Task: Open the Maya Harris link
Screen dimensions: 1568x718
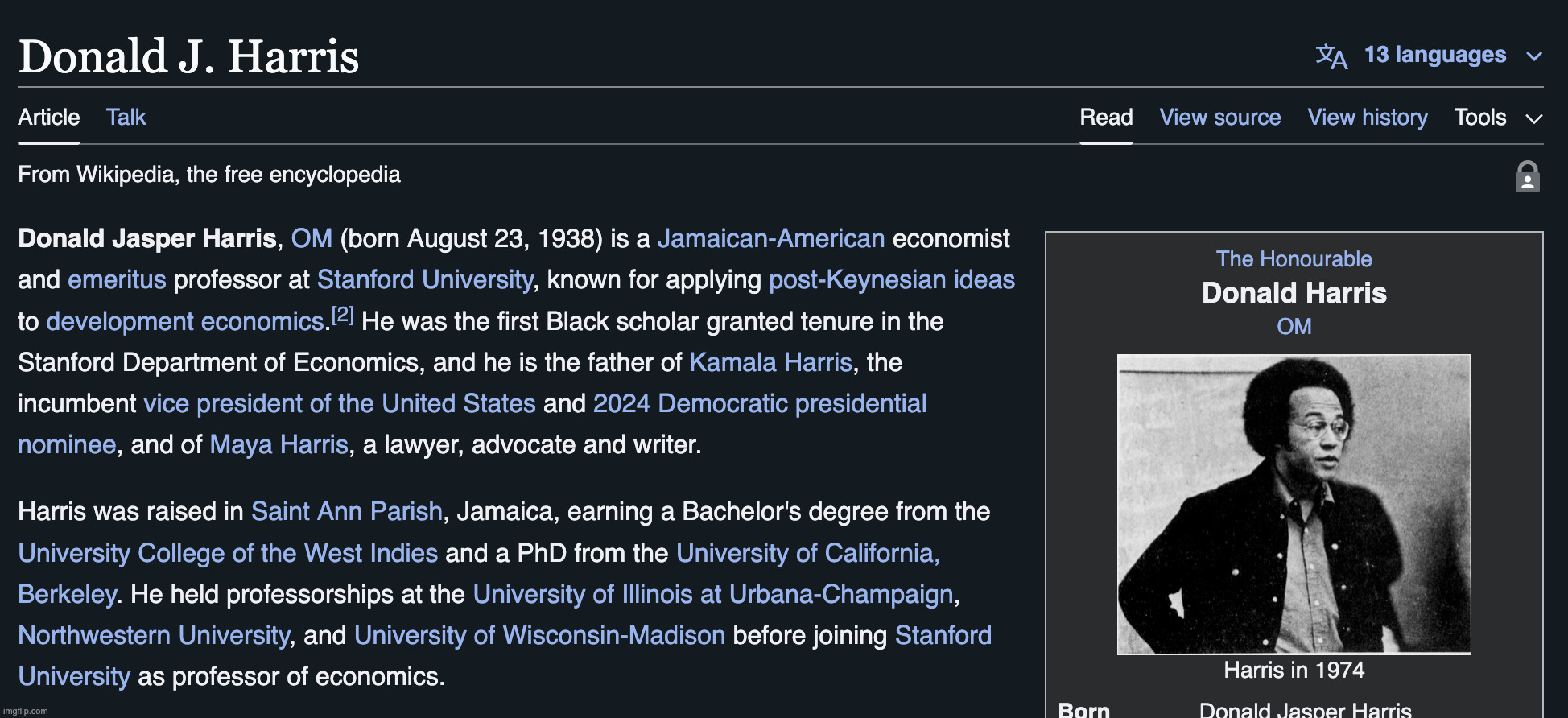Action: tap(279, 444)
